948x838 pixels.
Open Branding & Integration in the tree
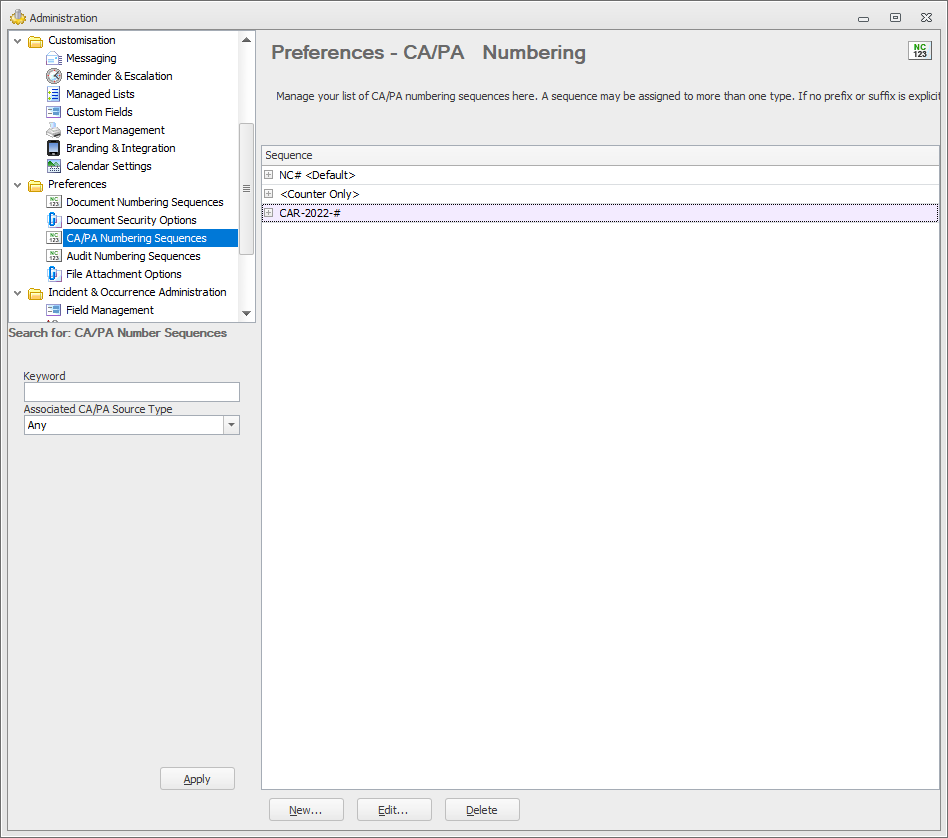[x=121, y=148]
